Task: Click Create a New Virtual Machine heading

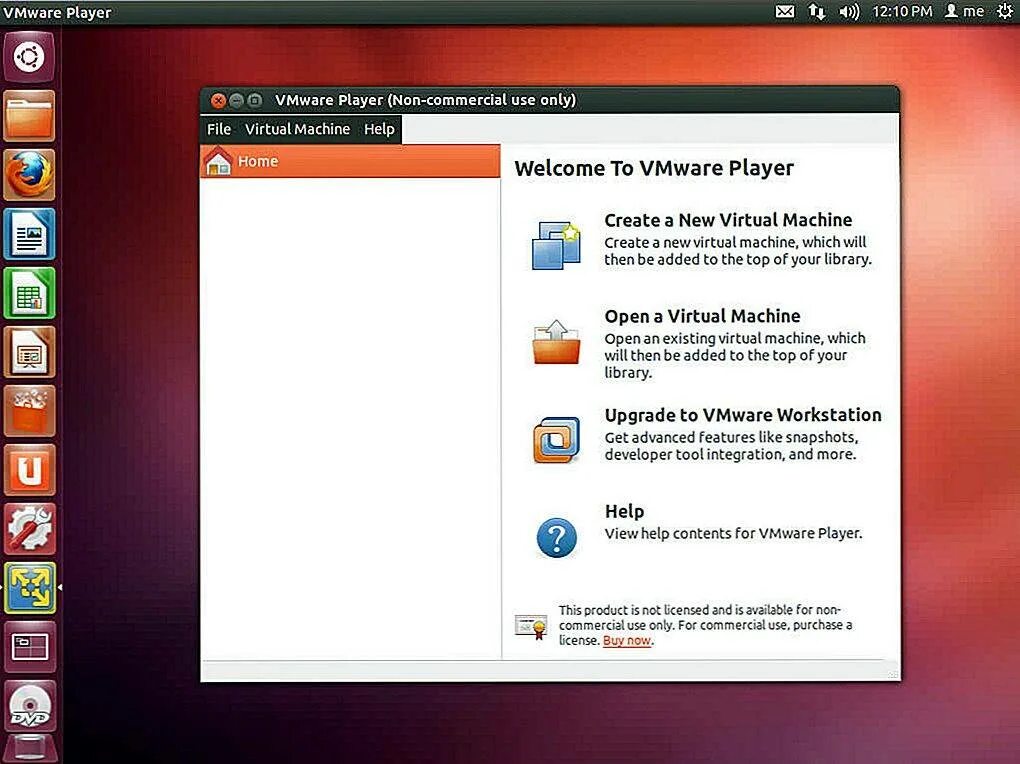Action: point(728,221)
